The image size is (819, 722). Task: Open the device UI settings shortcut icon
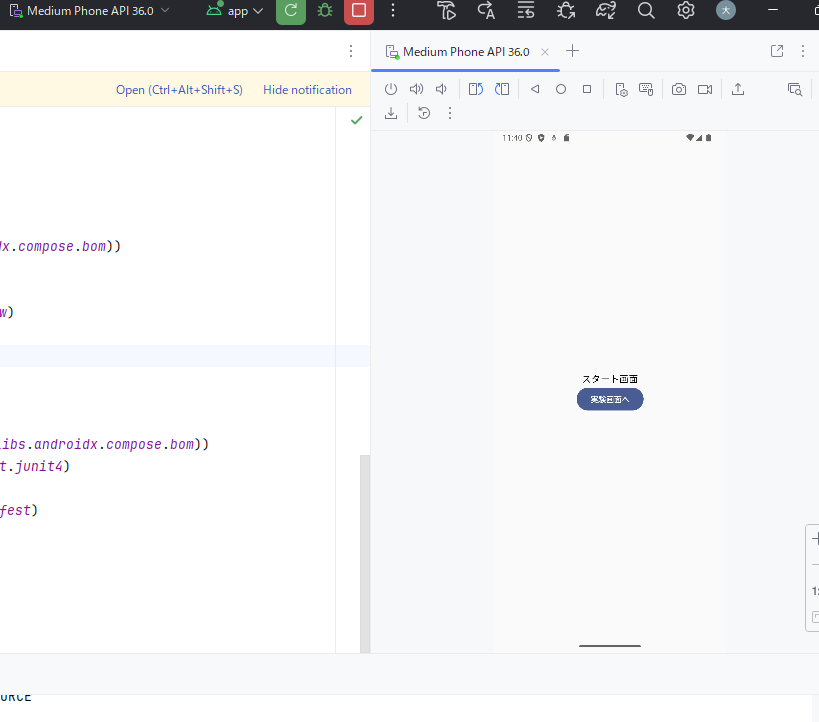(x=621, y=90)
